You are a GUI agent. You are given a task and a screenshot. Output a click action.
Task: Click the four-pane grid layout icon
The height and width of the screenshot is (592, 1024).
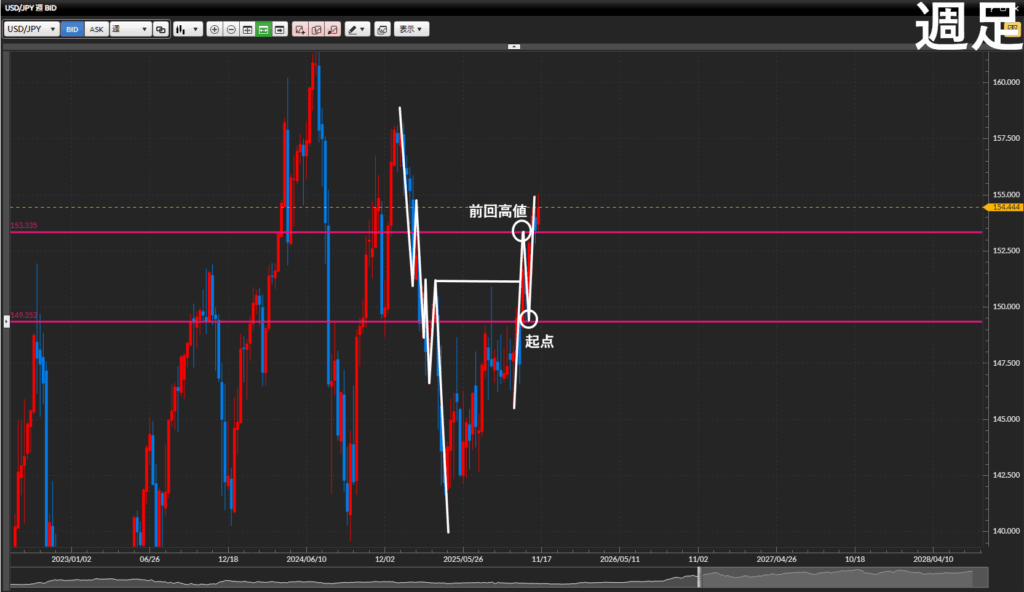coord(247,30)
